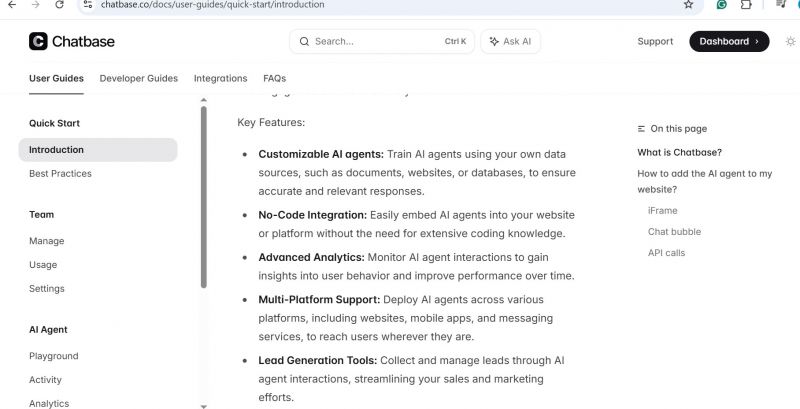Focus the Search docs field

click(x=382, y=41)
